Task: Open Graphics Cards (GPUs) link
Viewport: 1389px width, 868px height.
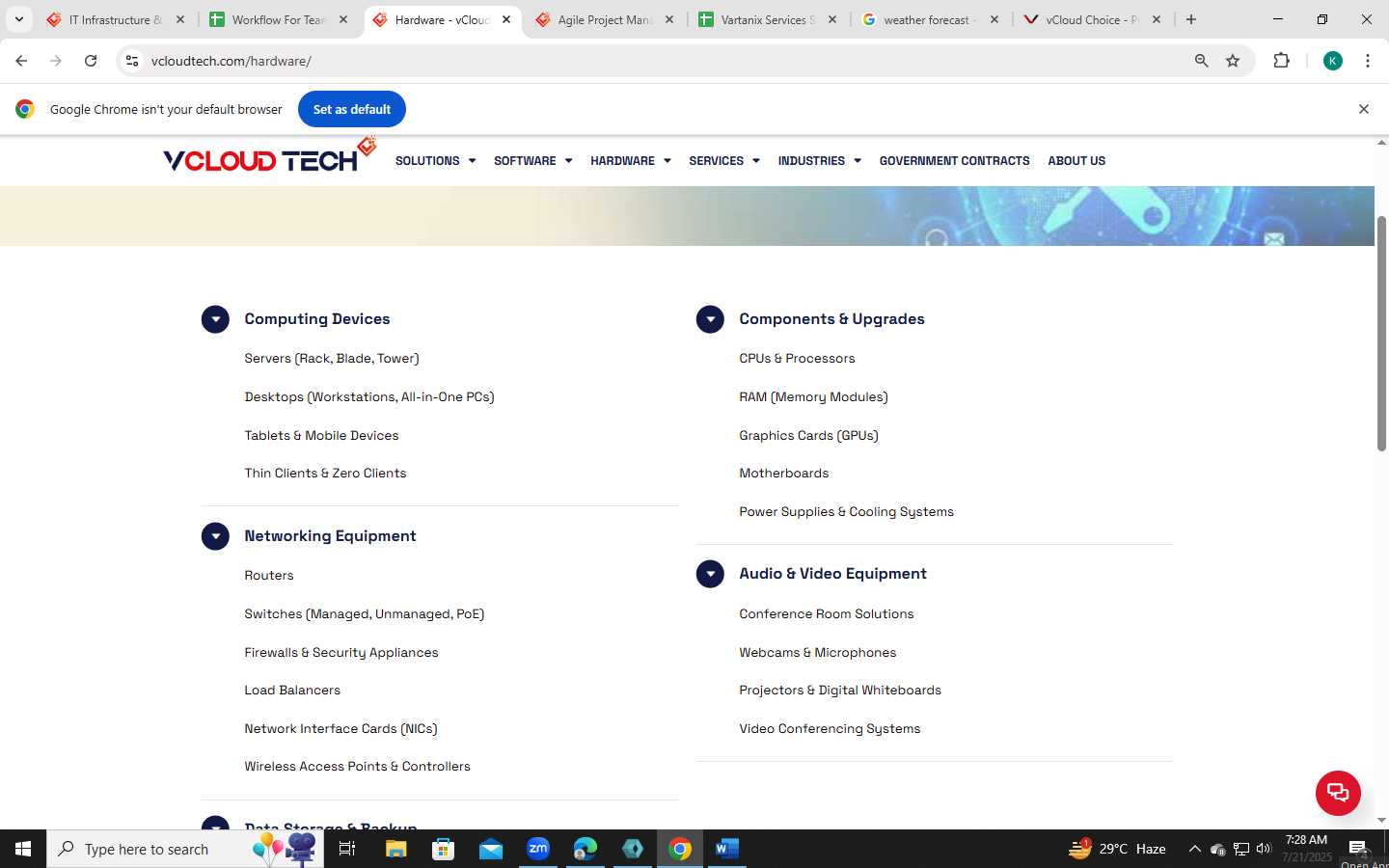Action: click(808, 436)
